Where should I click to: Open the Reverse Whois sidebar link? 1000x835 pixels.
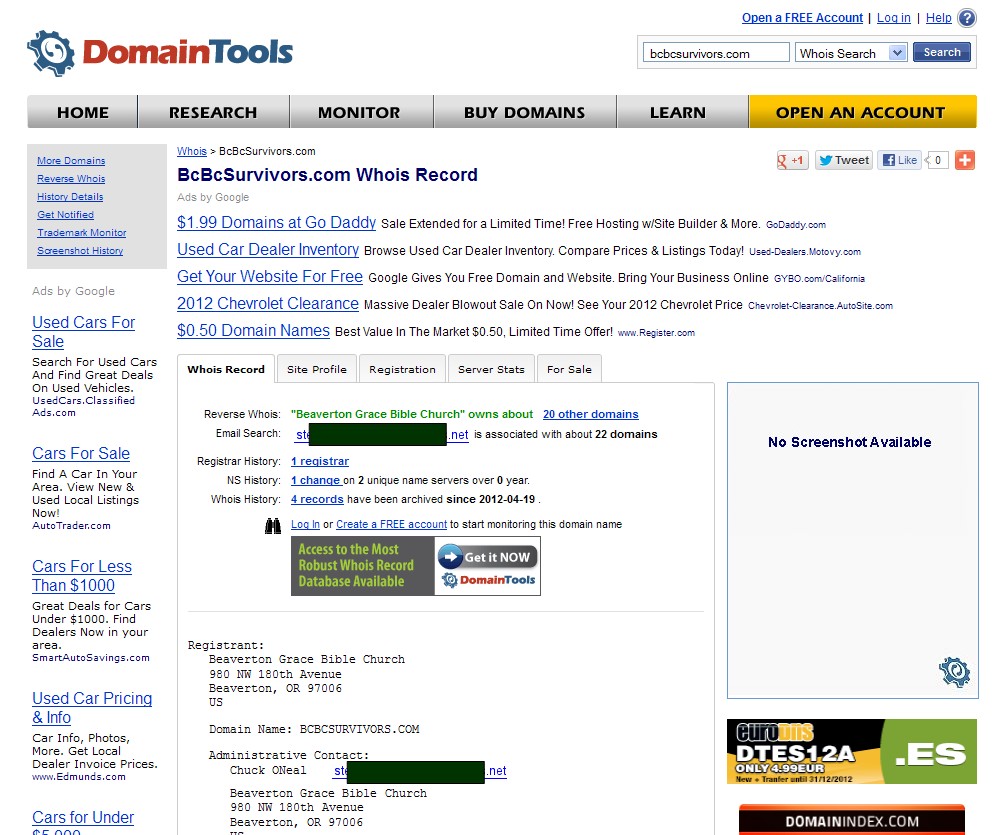[x=71, y=179]
